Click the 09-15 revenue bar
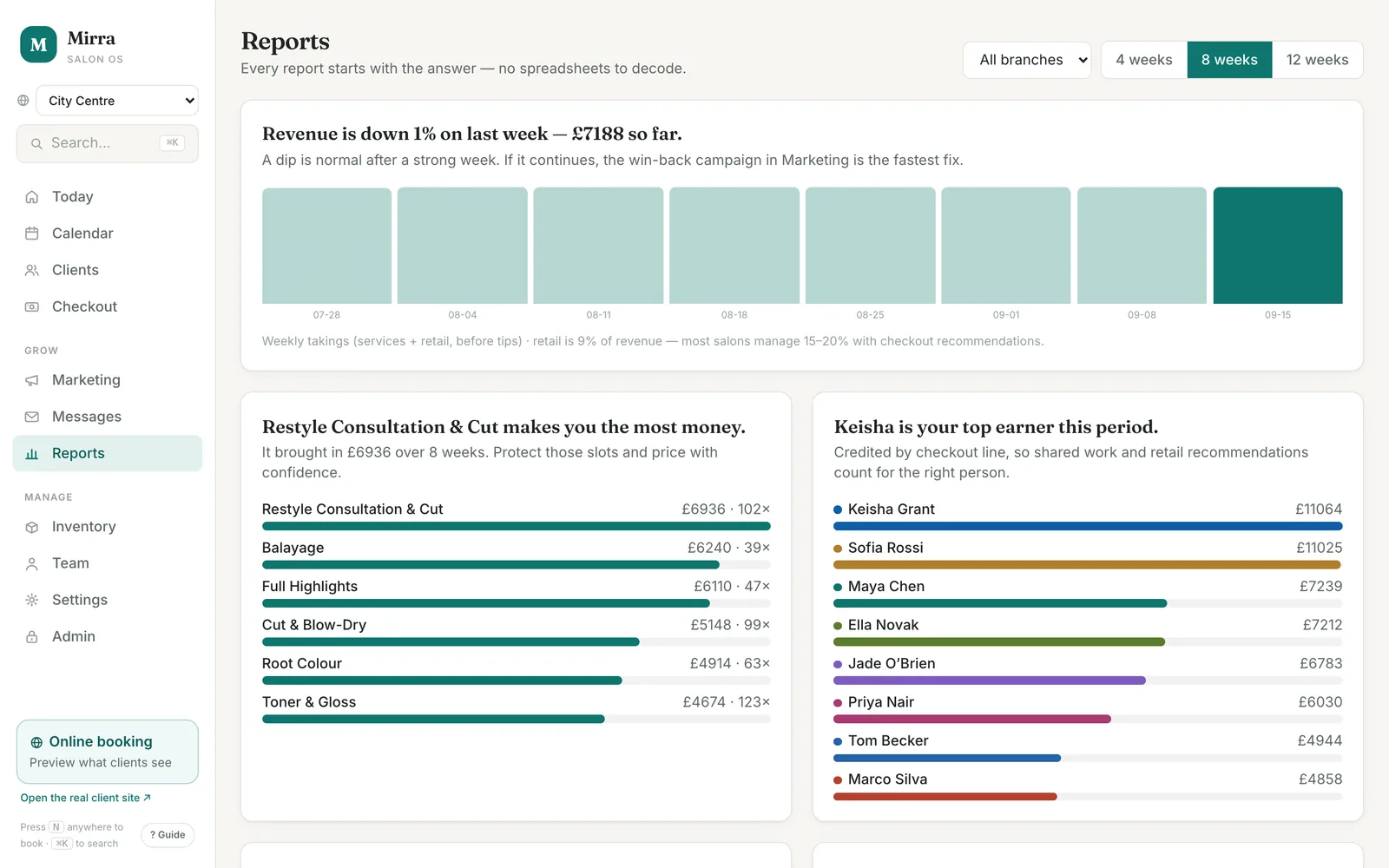 1278,246
